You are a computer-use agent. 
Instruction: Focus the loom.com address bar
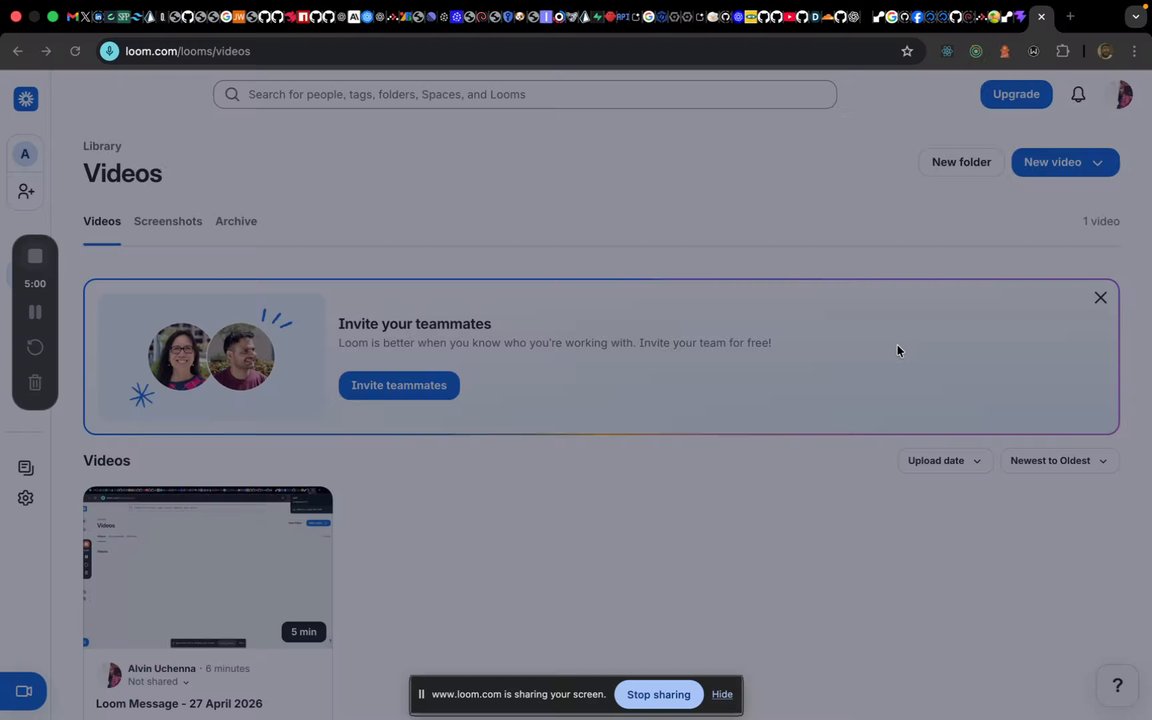coord(511,51)
